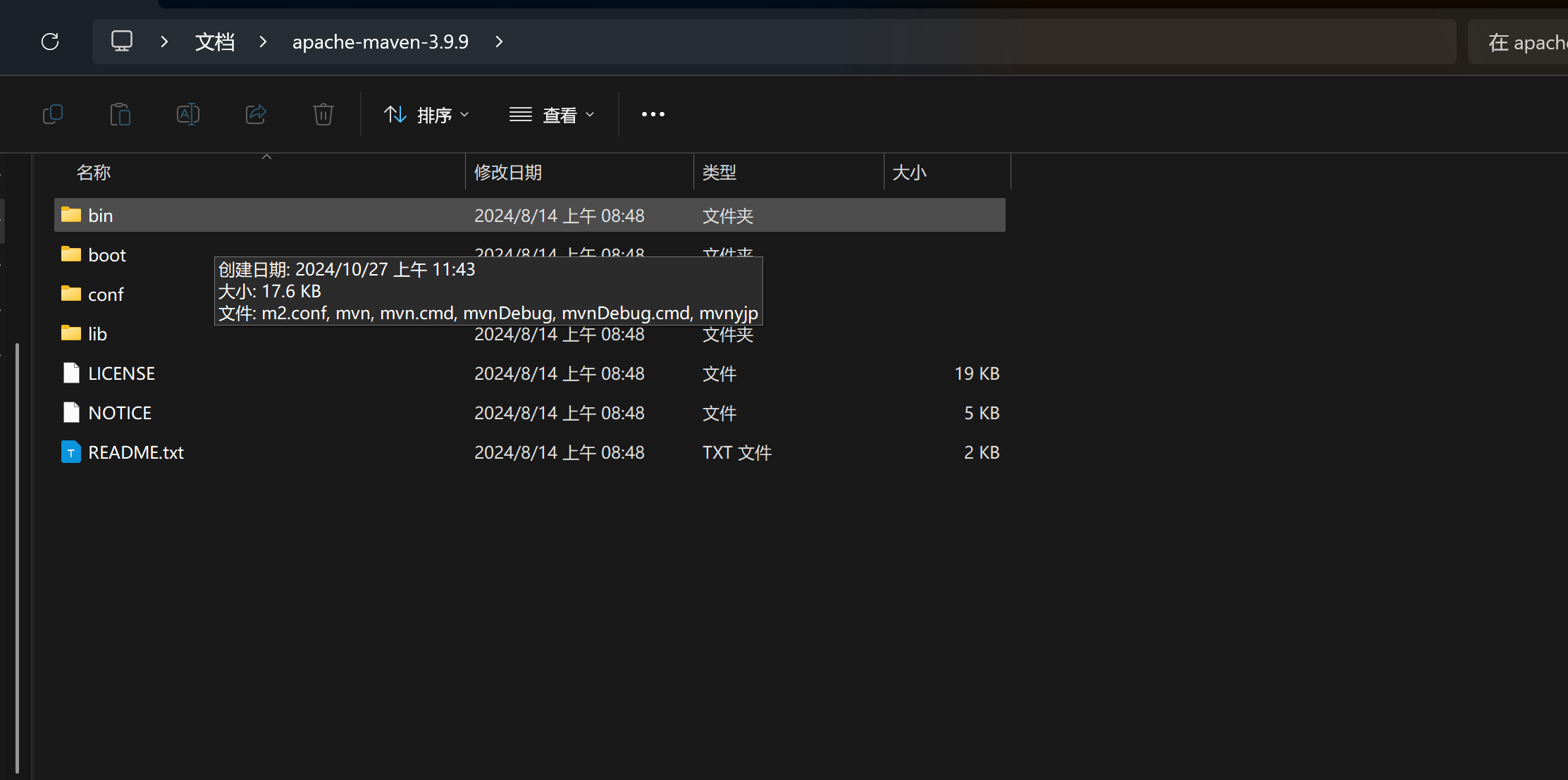Sort by 名称 column header
The image size is (1568, 780).
(94, 173)
